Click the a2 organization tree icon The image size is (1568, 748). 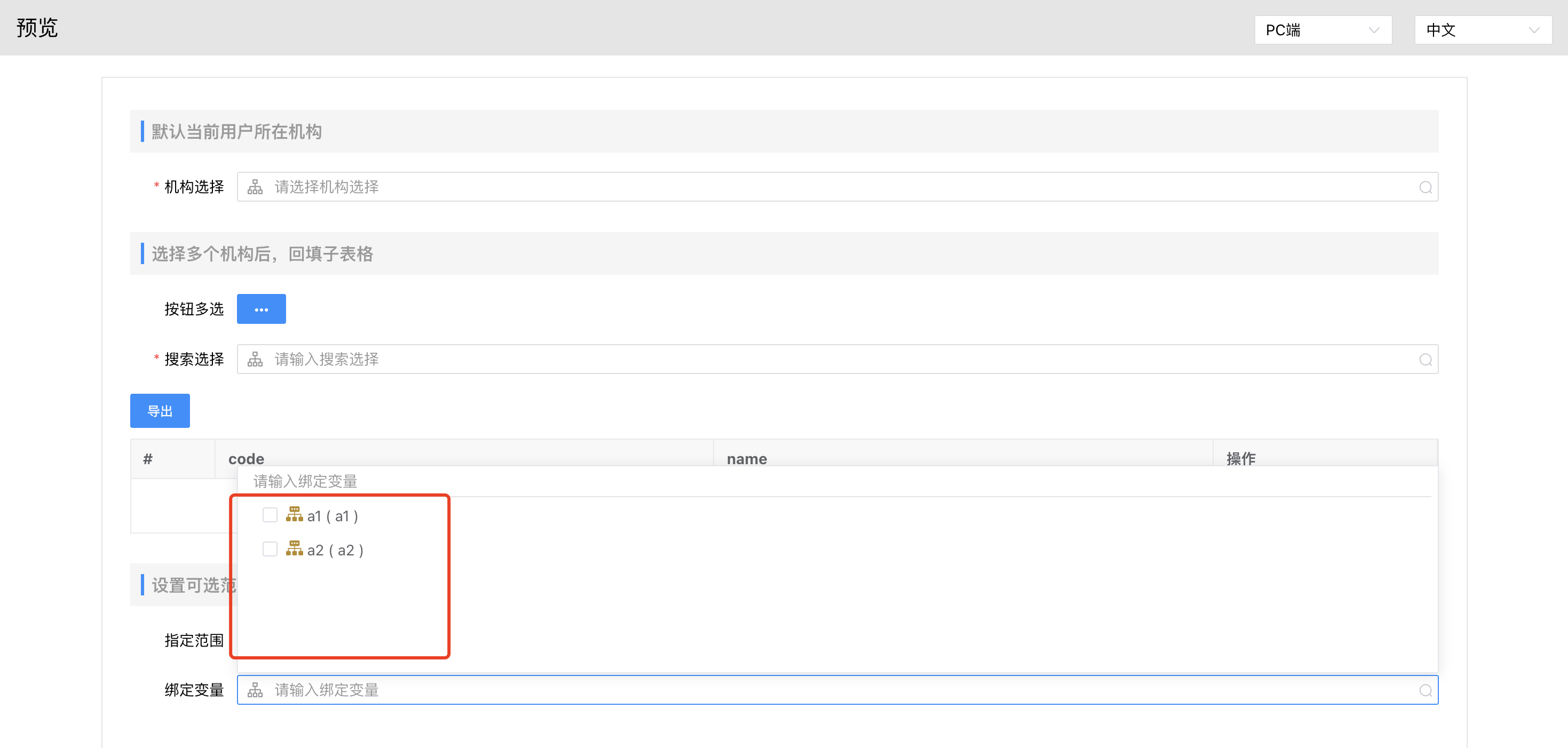click(295, 549)
